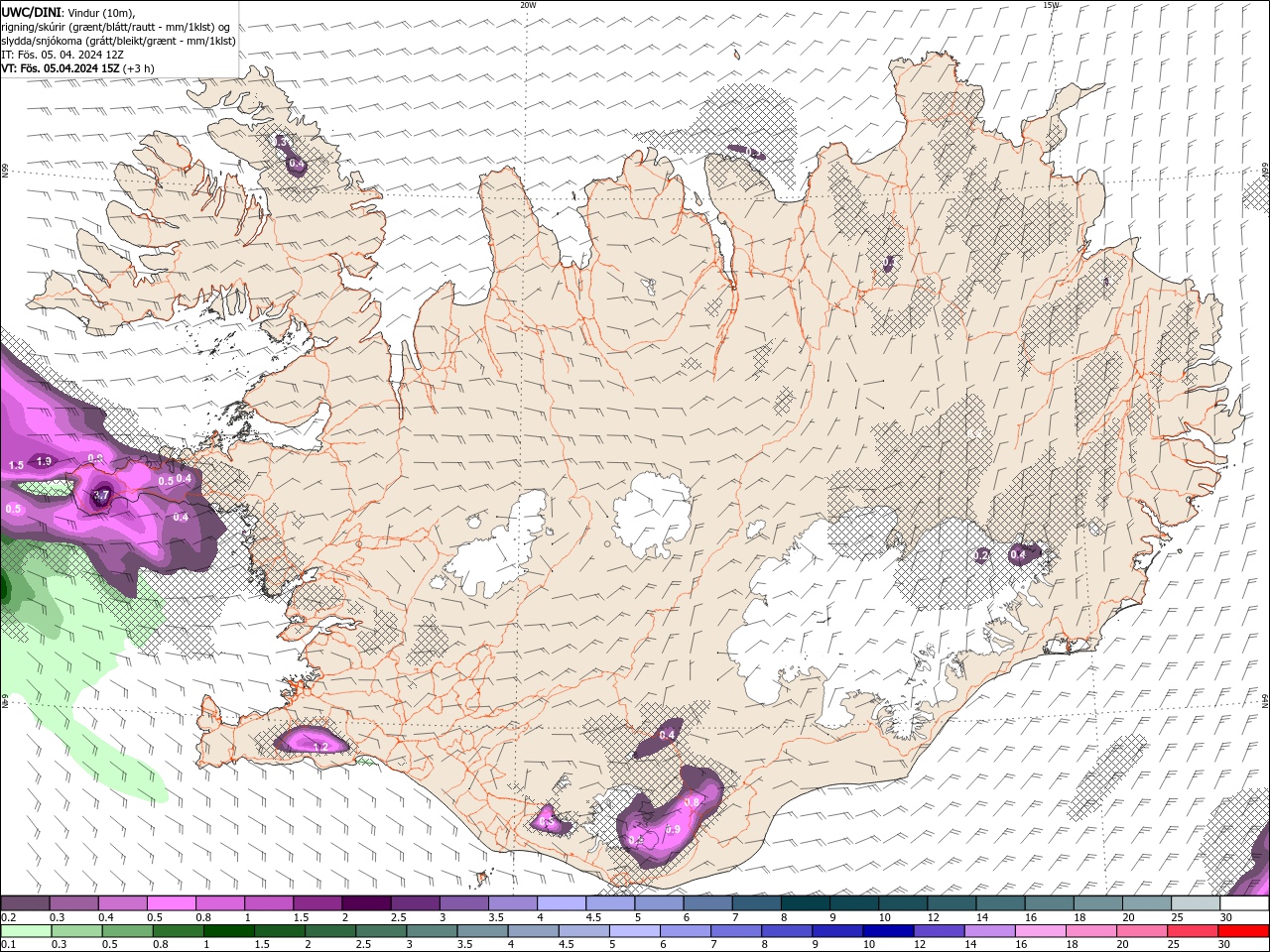Click the 'IT: Fös. 05. 04. 2024 12Z' initial time line
Image resolution: width=1270 pixels, height=952 pixels.
tap(63, 55)
